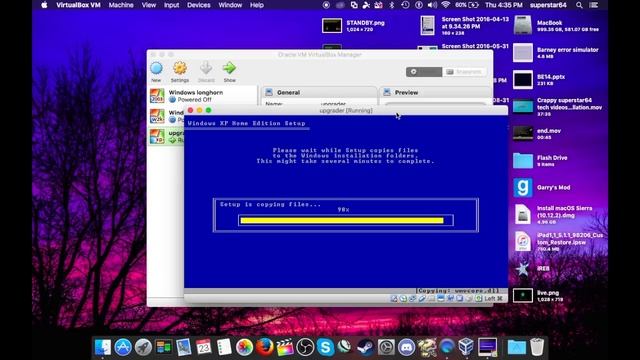The image size is (640, 360).
Task: Open the Help menu
Action: tap(257, 5)
